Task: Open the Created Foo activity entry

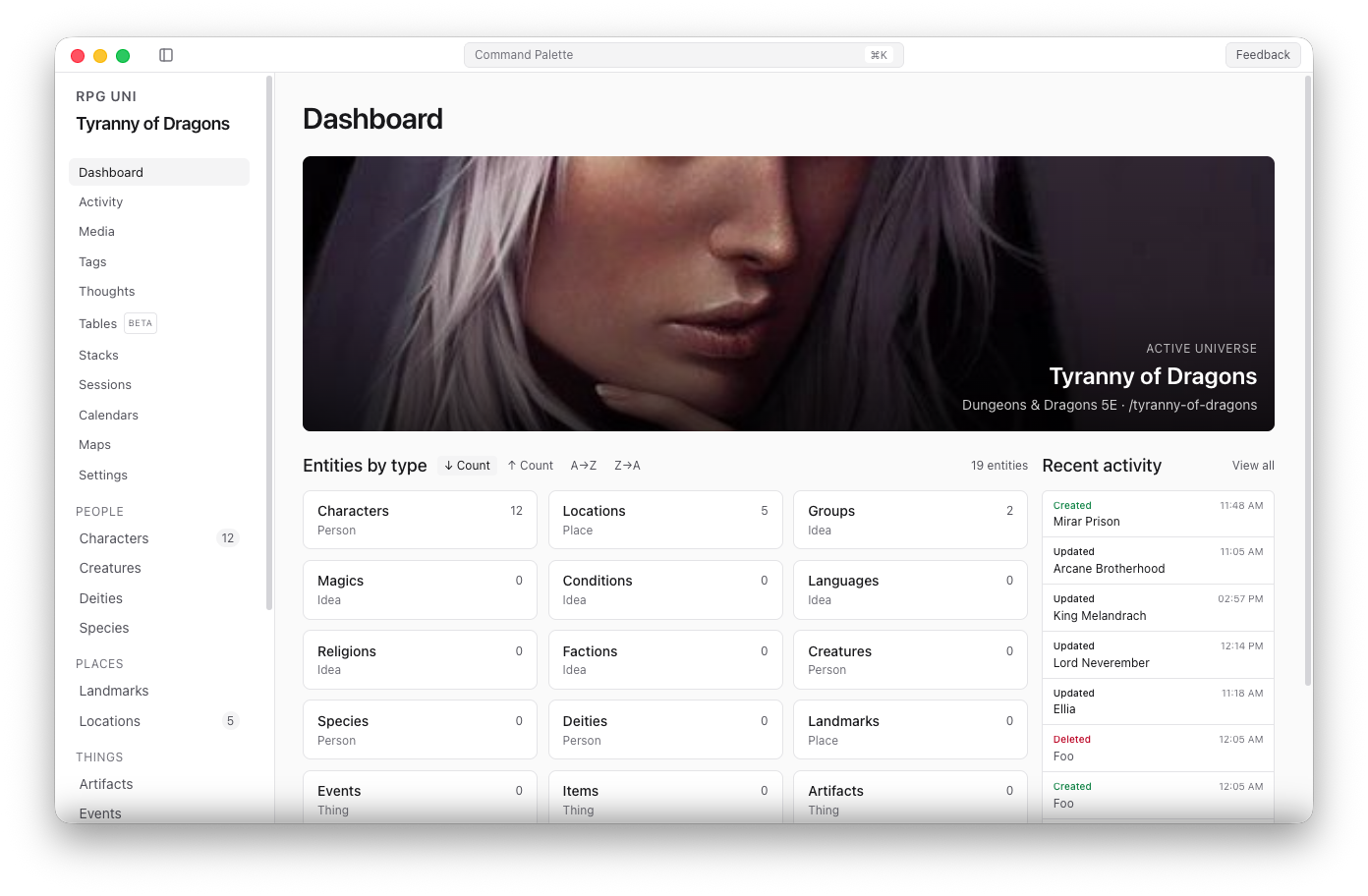Action: (1158, 796)
